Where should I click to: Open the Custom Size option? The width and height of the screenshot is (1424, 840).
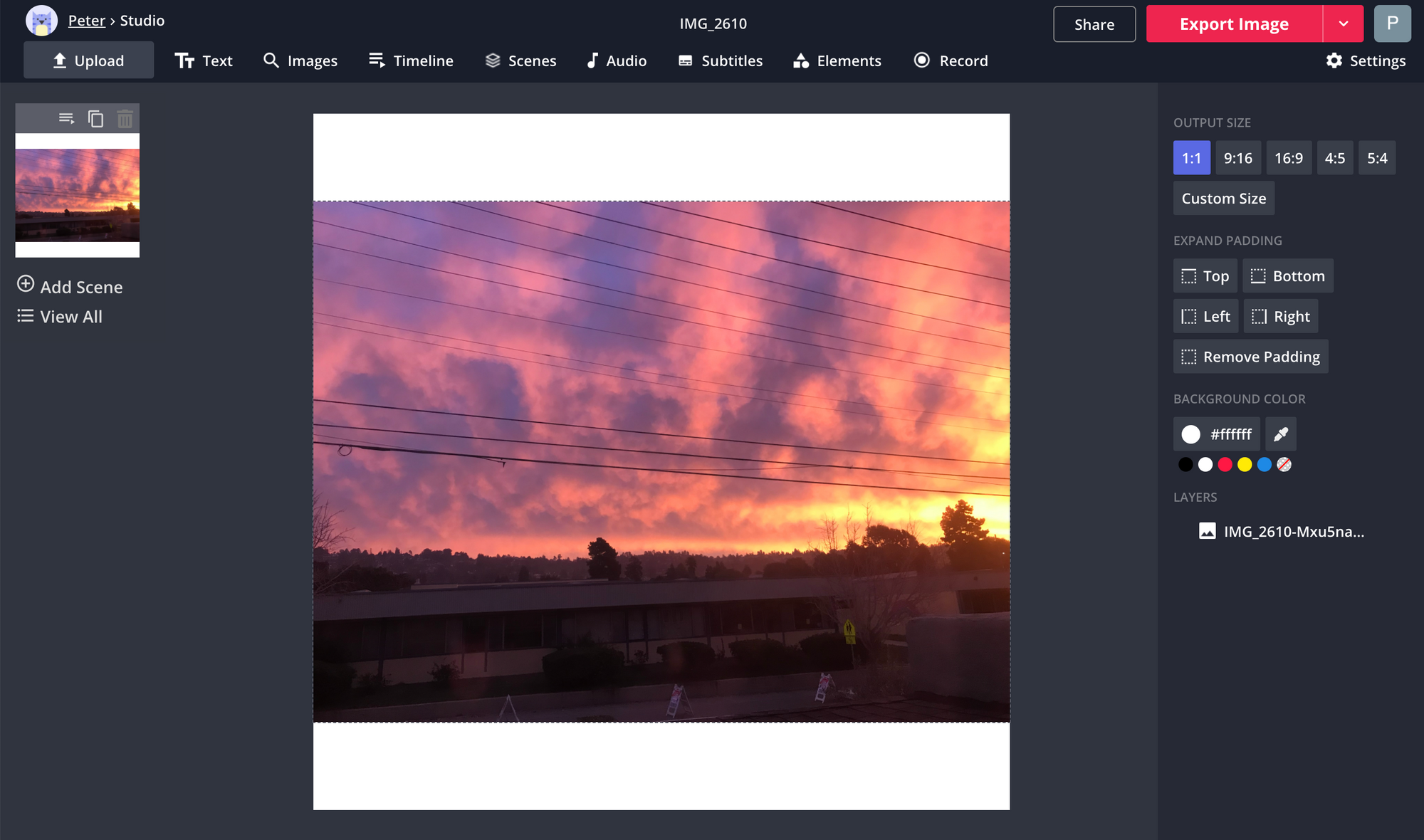click(x=1224, y=199)
